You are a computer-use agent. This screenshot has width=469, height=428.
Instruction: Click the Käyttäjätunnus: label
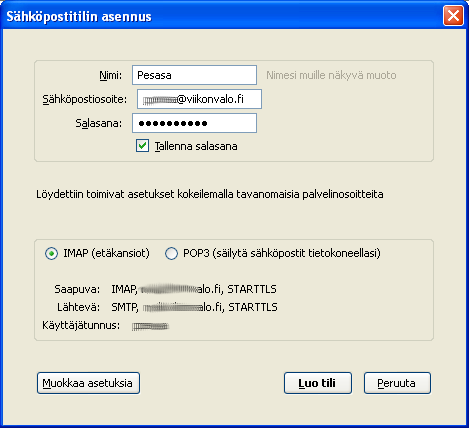click(81, 325)
